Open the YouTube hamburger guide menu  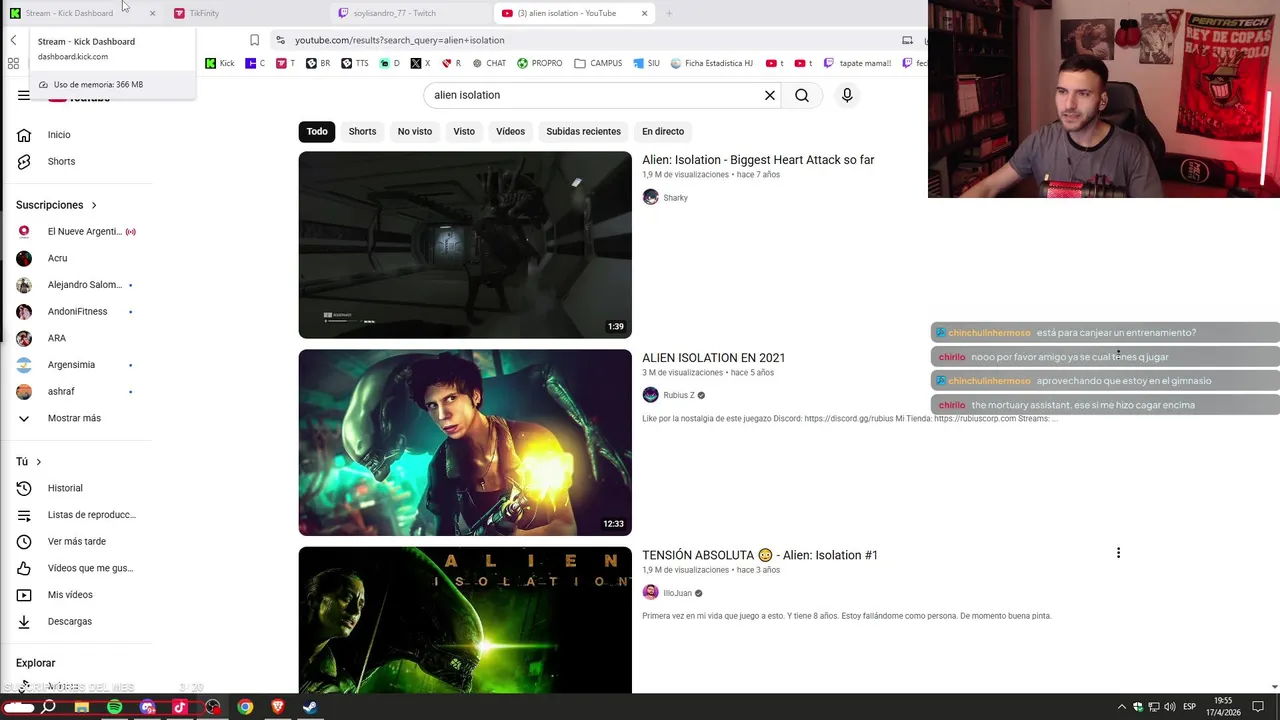(24, 95)
